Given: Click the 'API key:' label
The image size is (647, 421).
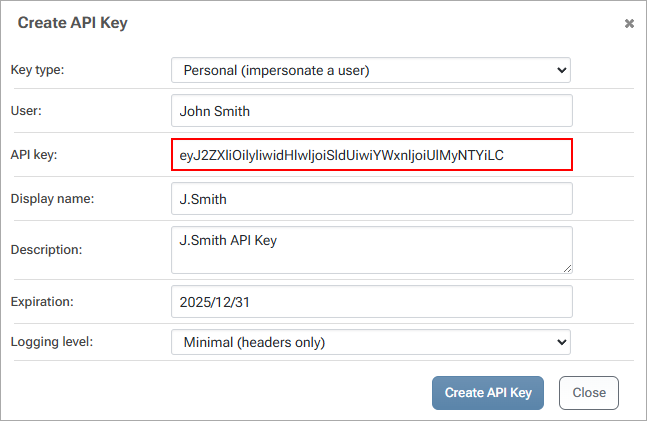Looking at the screenshot, I should pyautogui.click(x=33, y=155).
